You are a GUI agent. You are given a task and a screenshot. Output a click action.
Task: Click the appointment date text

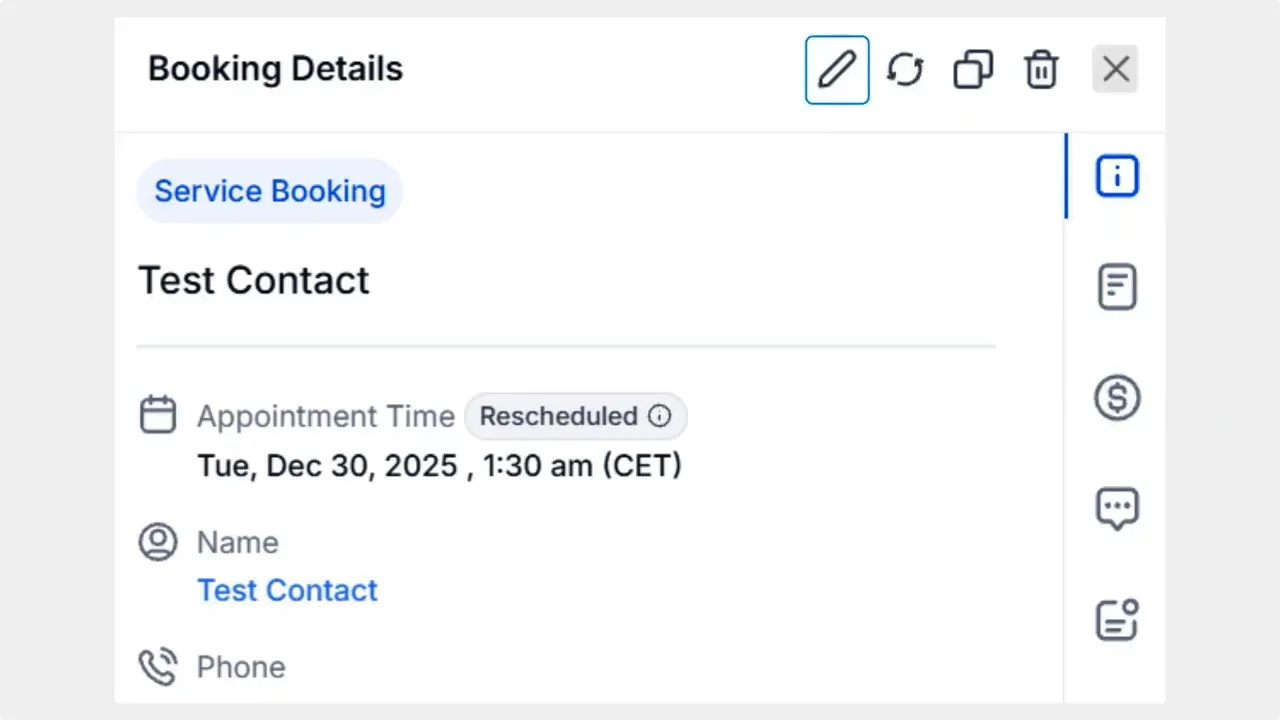[x=439, y=465]
